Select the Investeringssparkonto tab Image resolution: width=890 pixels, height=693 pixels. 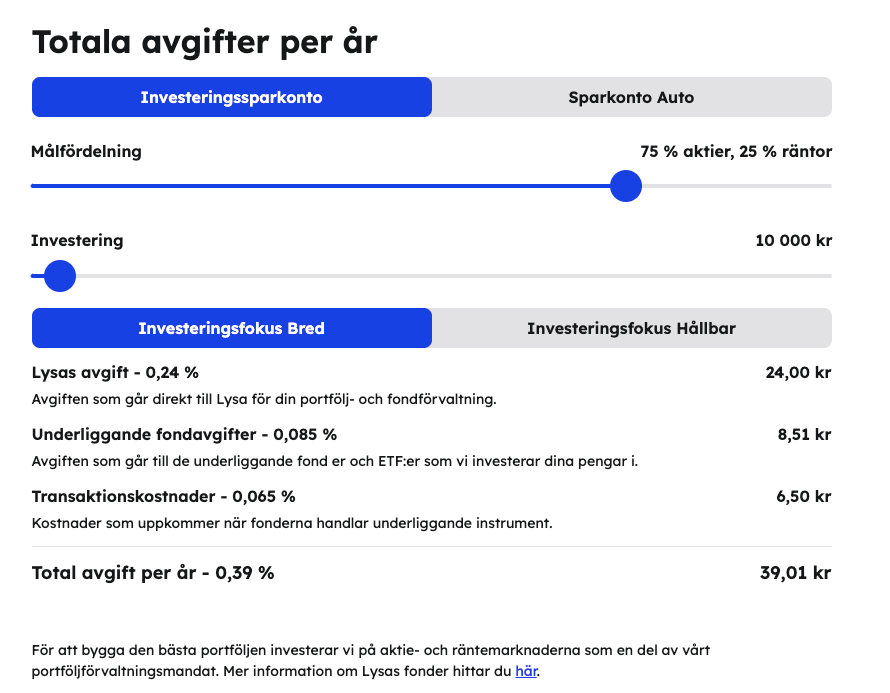[232, 97]
